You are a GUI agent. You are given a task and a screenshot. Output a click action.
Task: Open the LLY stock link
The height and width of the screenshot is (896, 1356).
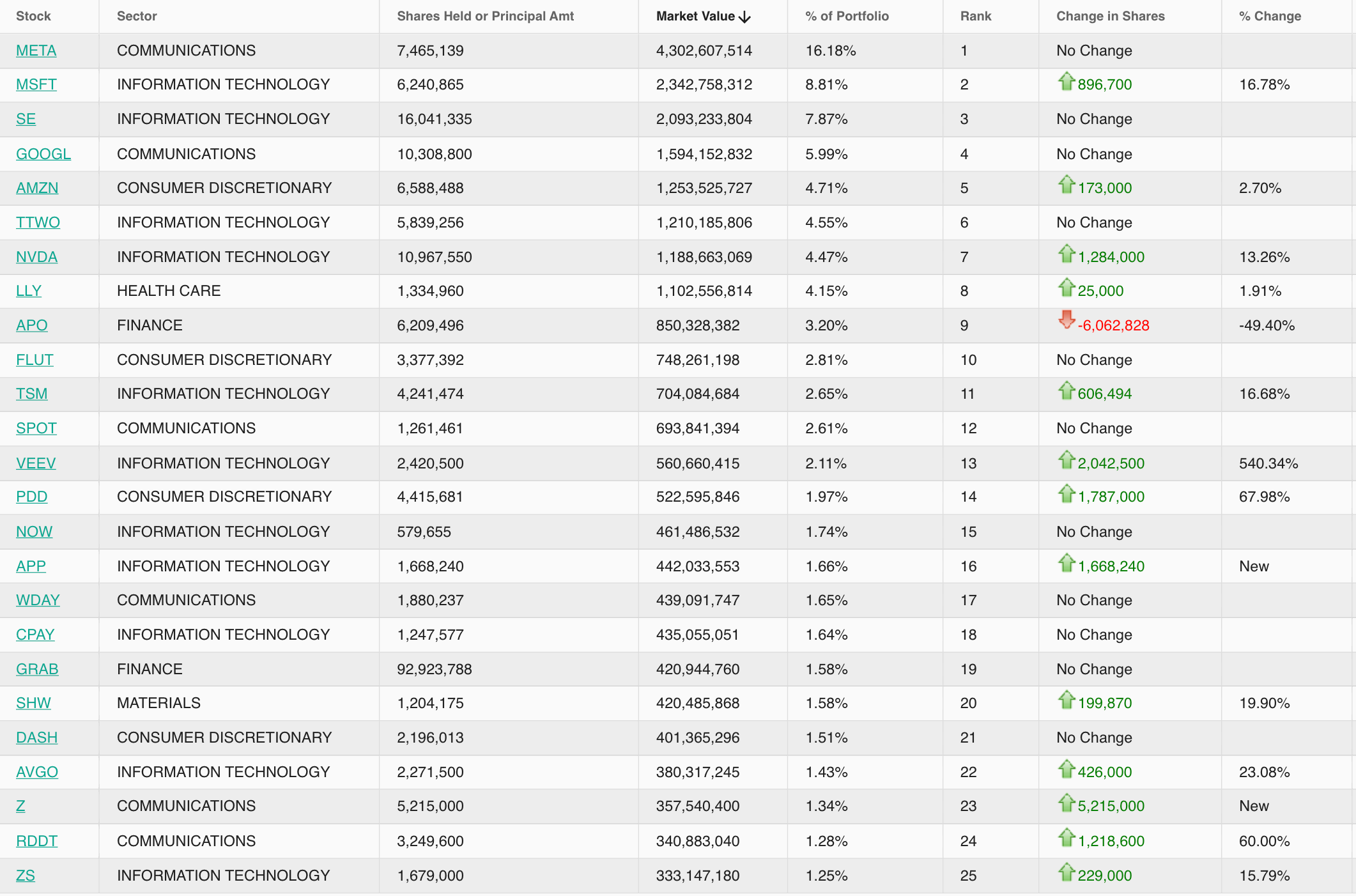click(29, 291)
